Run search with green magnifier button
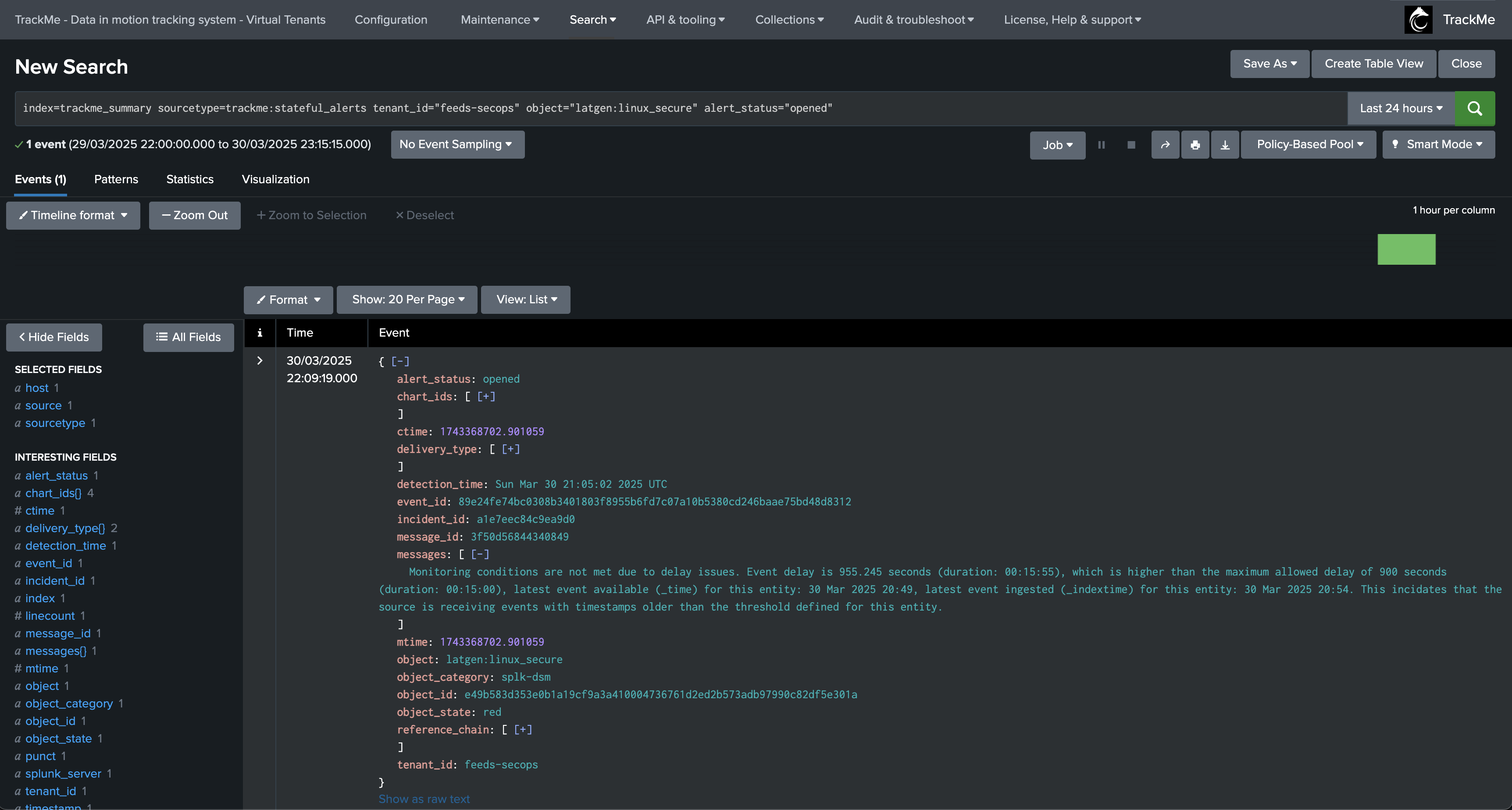 (1474, 109)
